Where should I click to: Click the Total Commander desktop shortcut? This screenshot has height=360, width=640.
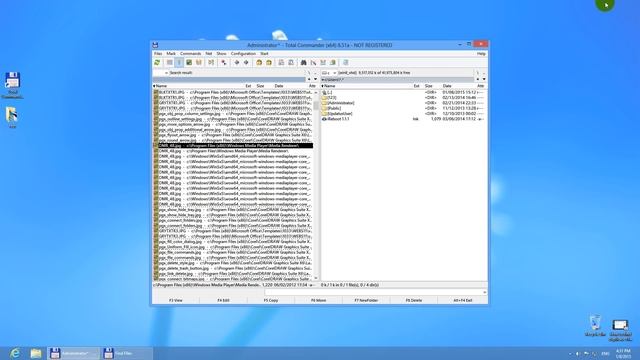(12, 85)
